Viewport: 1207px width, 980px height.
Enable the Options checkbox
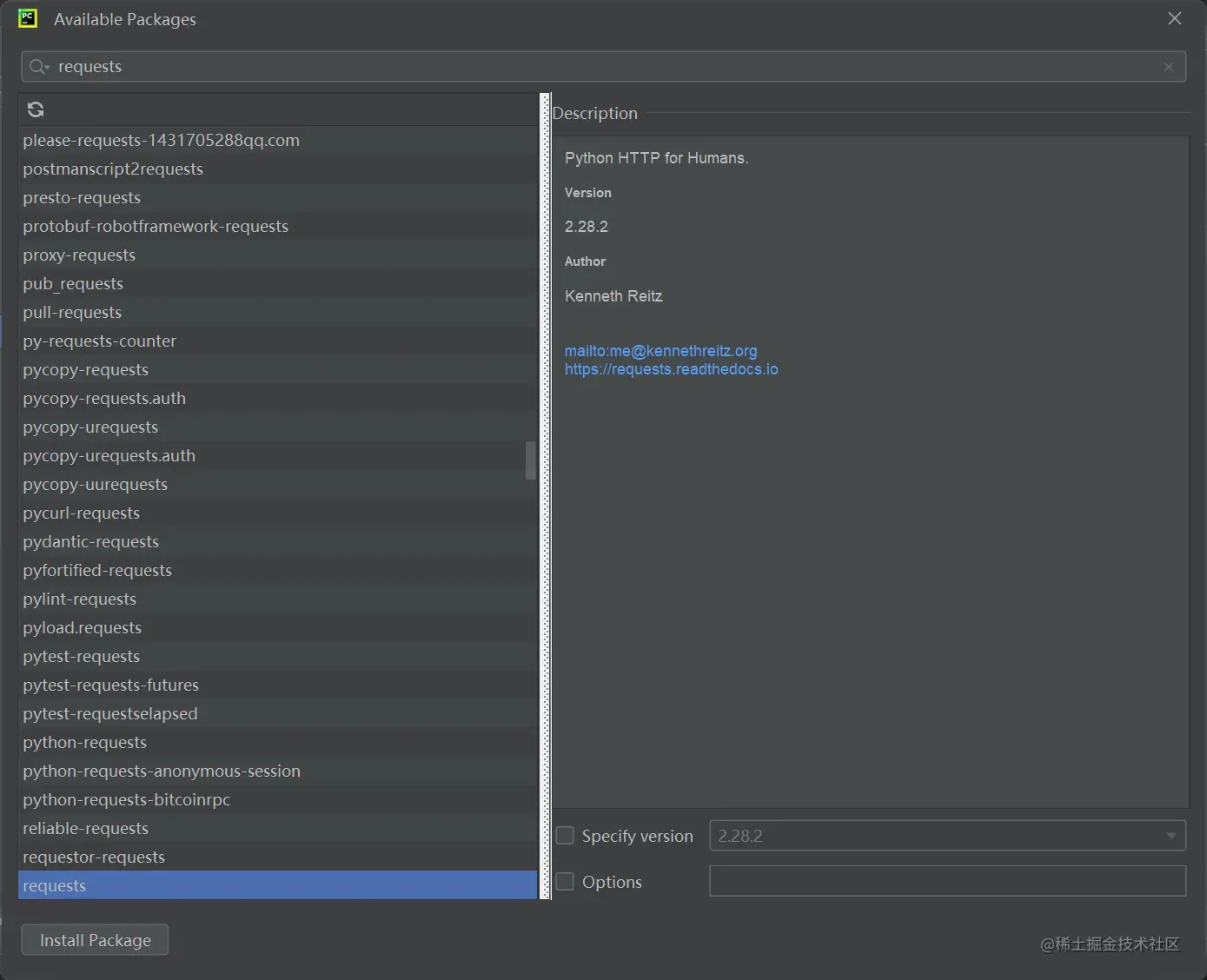(565, 882)
